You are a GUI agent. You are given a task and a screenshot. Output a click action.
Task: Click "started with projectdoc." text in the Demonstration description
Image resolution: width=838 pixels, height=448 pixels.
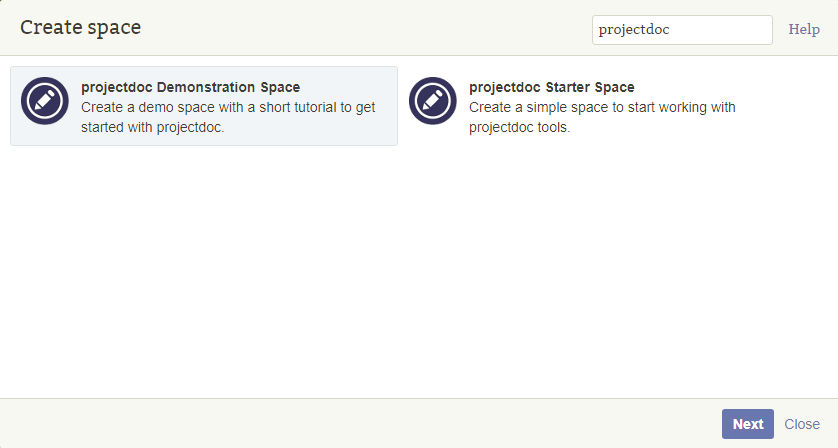[x=153, y=127]
